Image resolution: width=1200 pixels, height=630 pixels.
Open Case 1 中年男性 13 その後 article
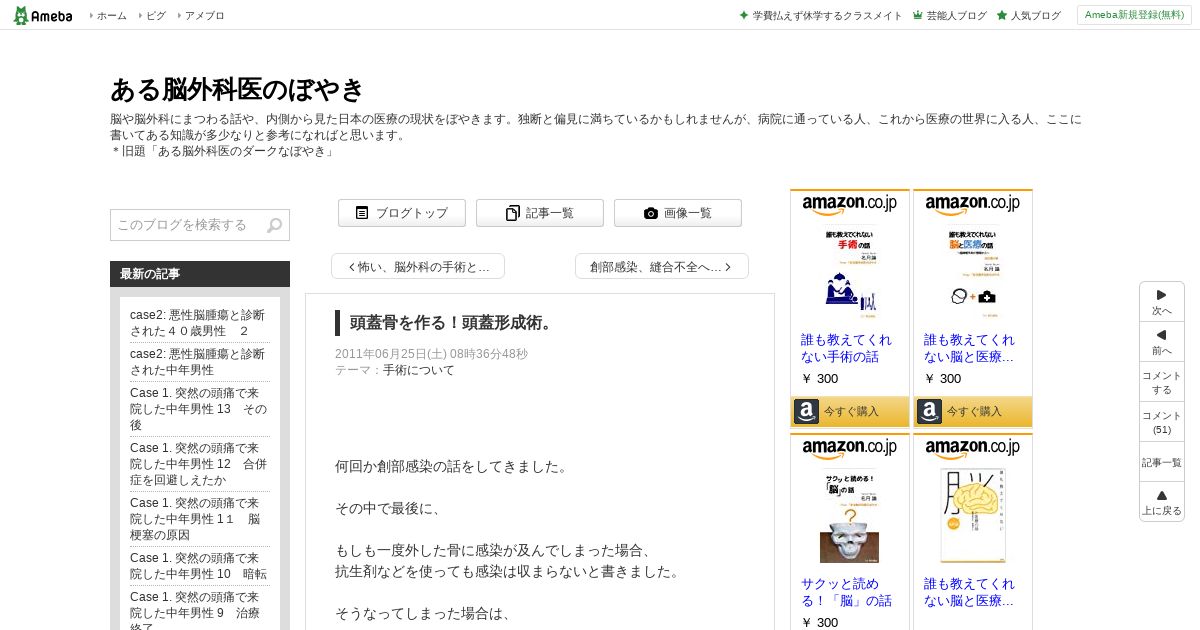pyautogui.click(x=198, y=409)
